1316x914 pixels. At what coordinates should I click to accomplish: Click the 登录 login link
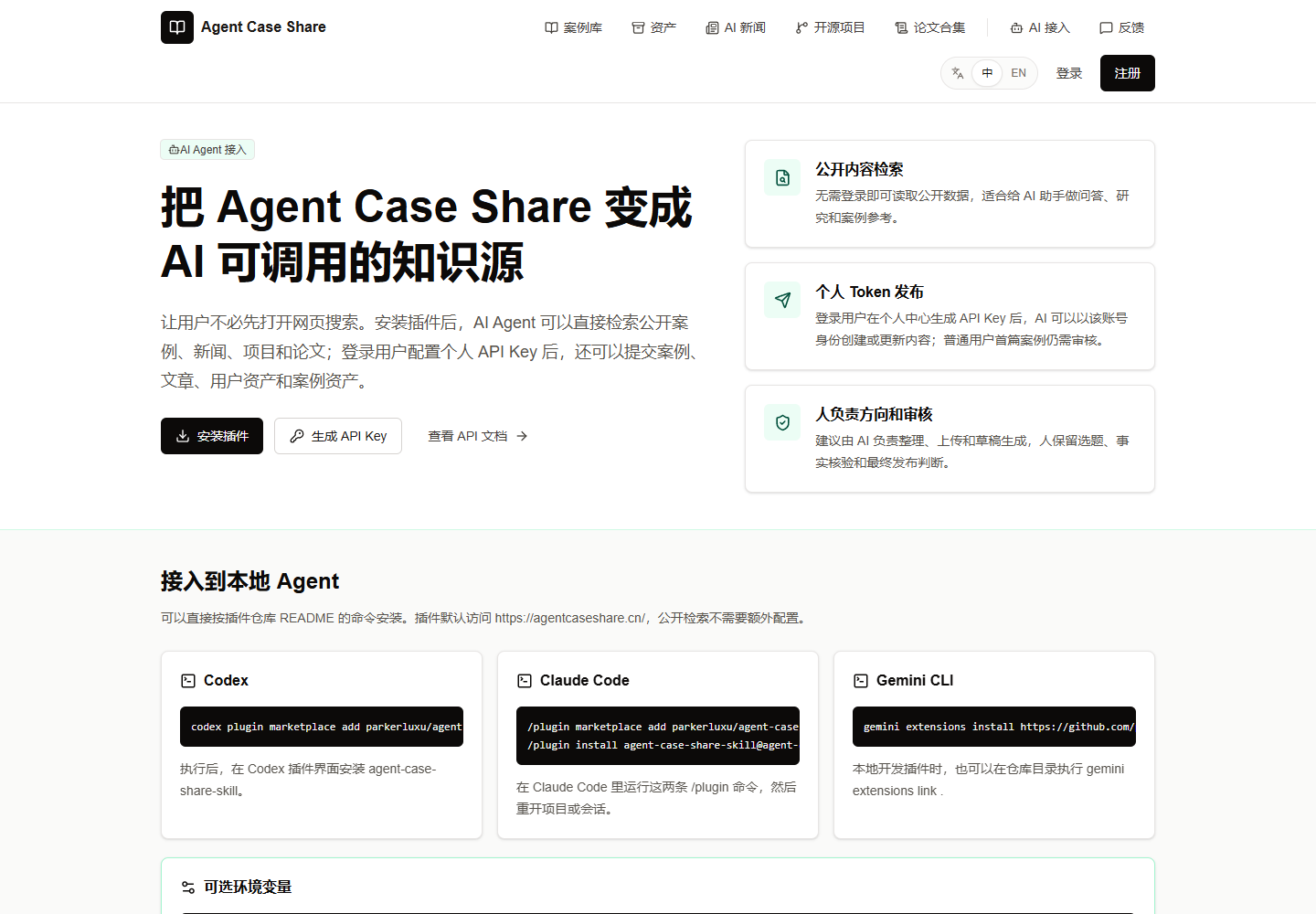click(1069, 73)
